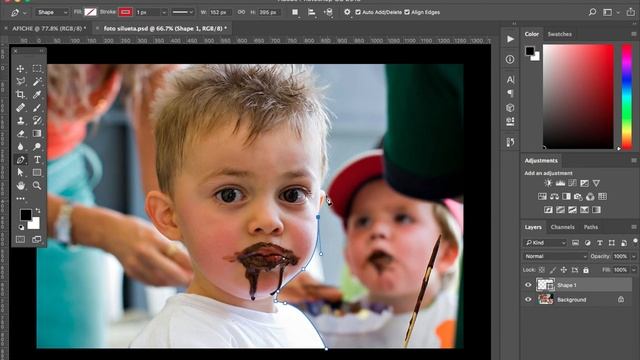Select the Rectangular Marquee tool

[37, 69]
